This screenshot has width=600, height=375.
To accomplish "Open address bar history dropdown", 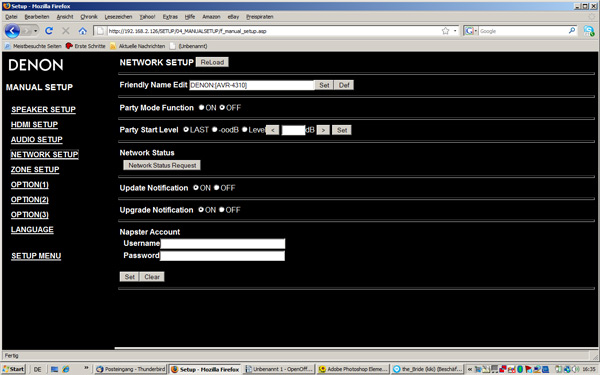I will (x=455, y=31).
